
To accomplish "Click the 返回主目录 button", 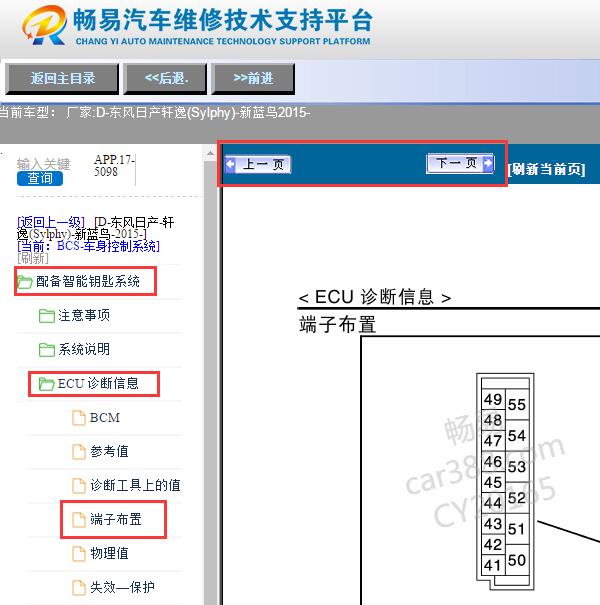I will 62,79.
